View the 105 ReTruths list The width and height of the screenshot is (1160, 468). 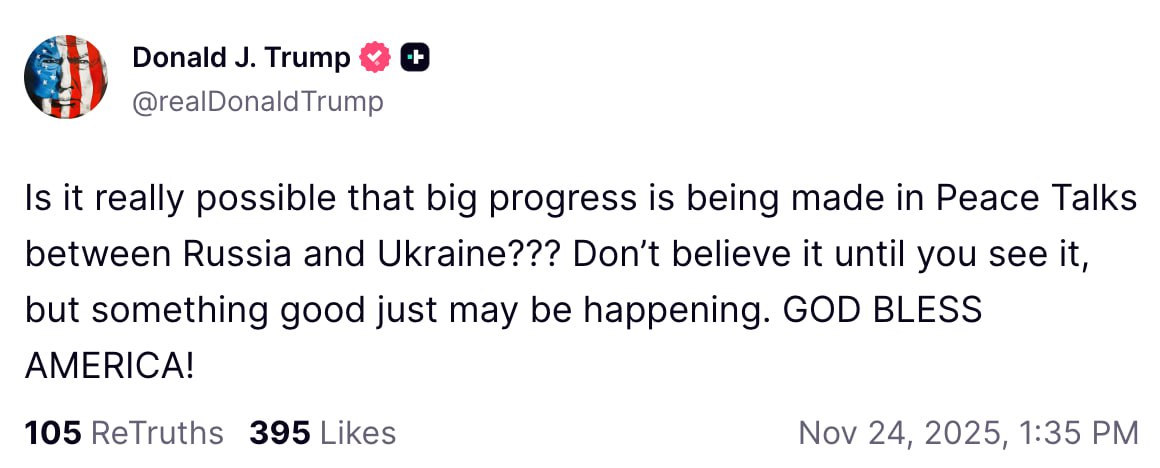click(x=124, y=432)
